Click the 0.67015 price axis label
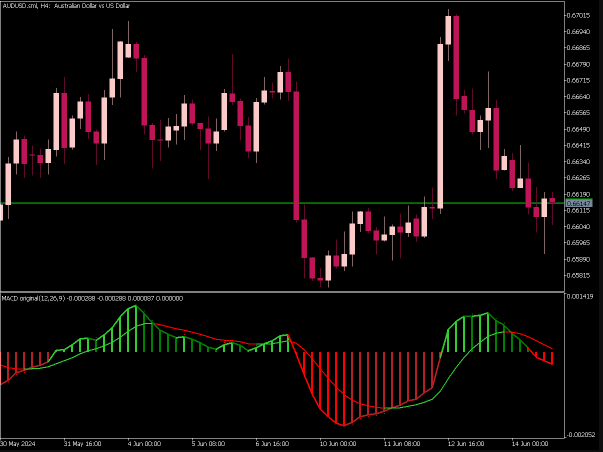 pyautogui.click(x=579, y=15)
